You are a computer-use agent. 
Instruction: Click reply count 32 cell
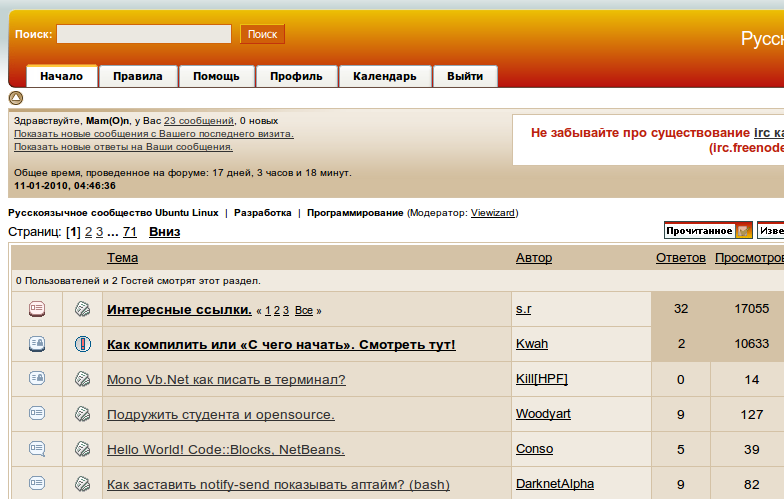point(681,308)
